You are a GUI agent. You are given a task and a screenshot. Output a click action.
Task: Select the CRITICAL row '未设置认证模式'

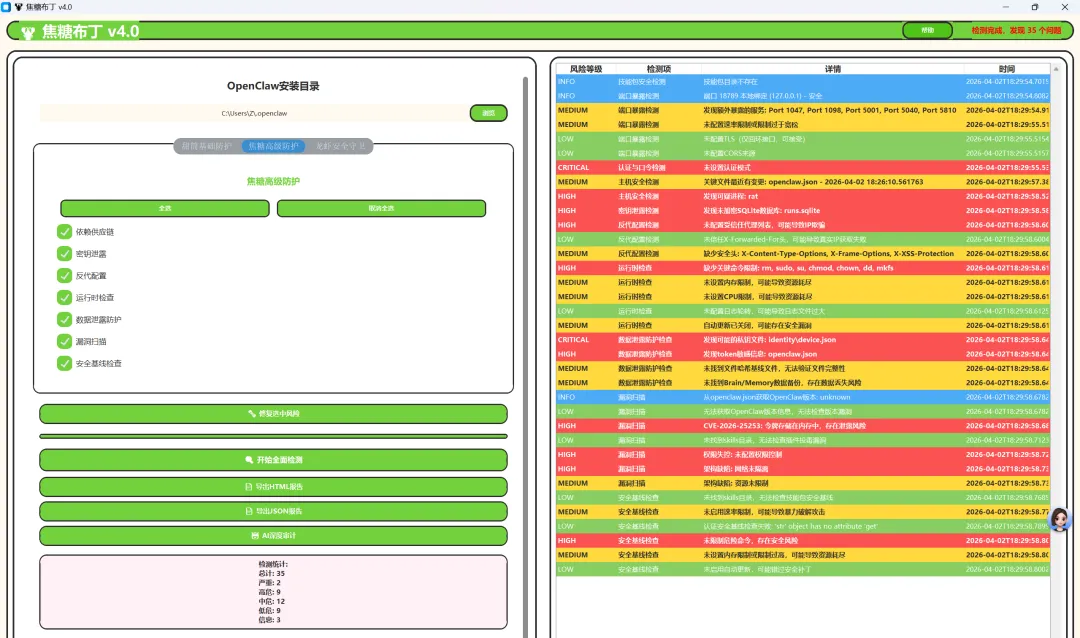(x=803, y=167)
